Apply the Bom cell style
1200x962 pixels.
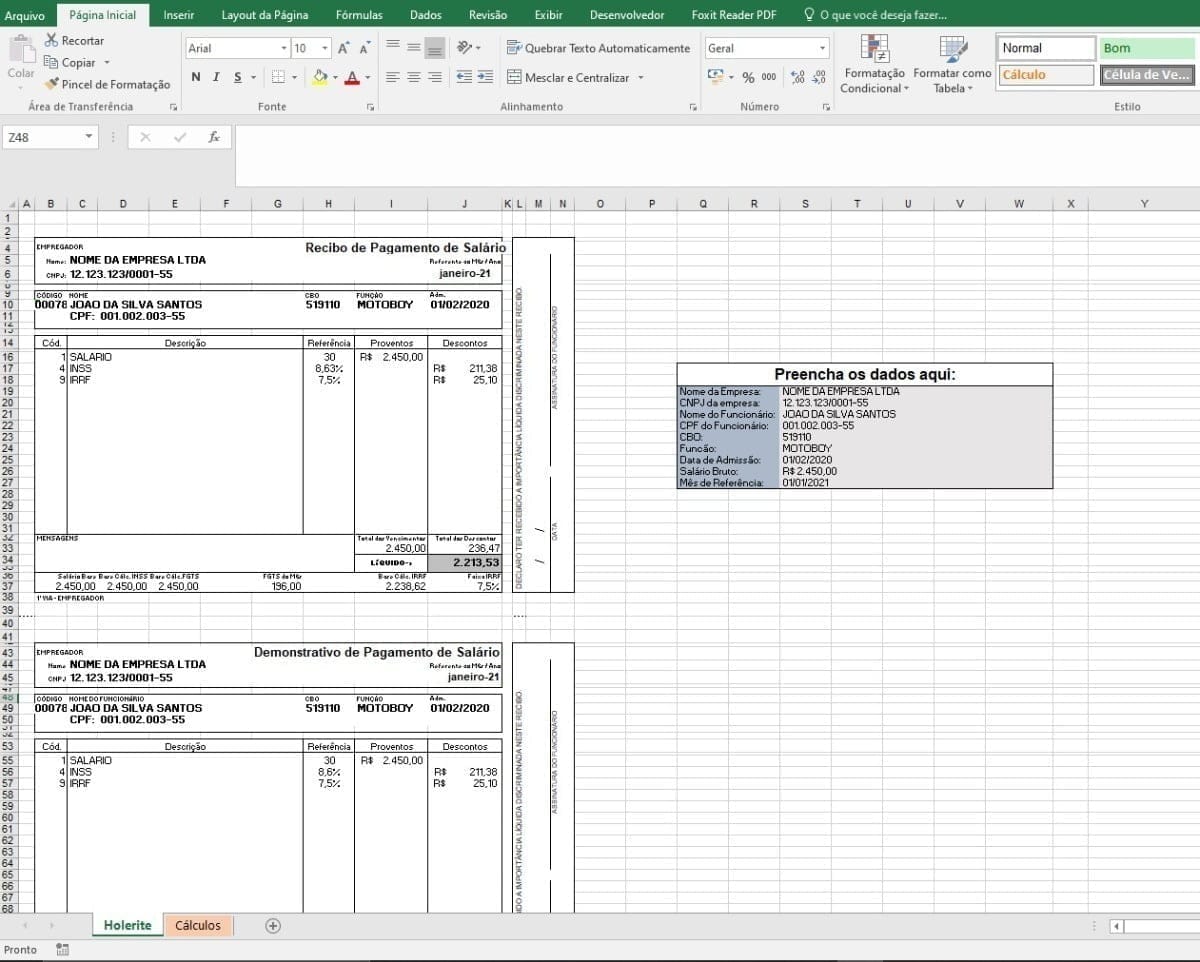(1147, 48)
